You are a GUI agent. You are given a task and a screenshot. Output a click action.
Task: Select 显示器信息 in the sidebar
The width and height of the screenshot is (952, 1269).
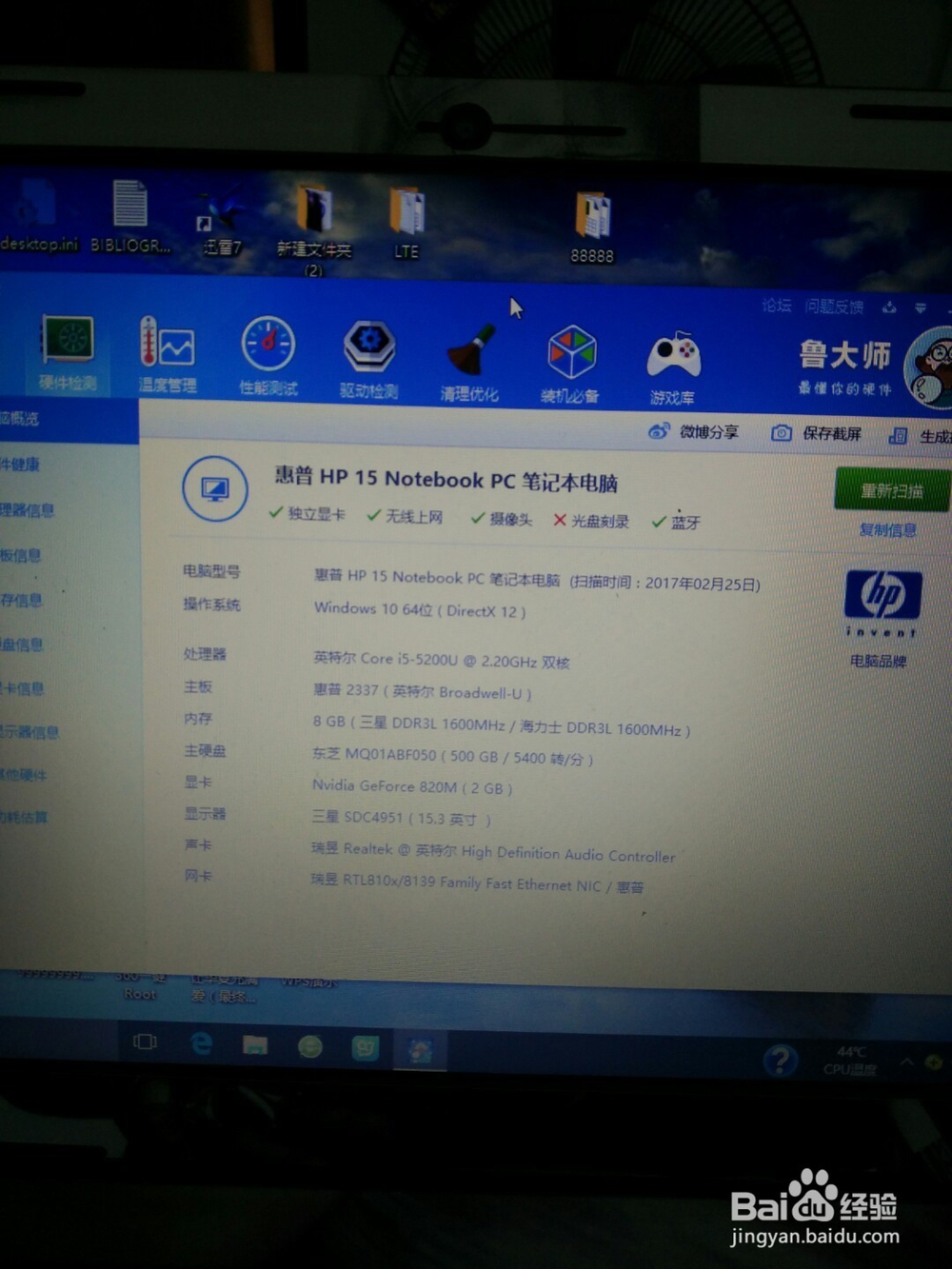coord(30,732)
